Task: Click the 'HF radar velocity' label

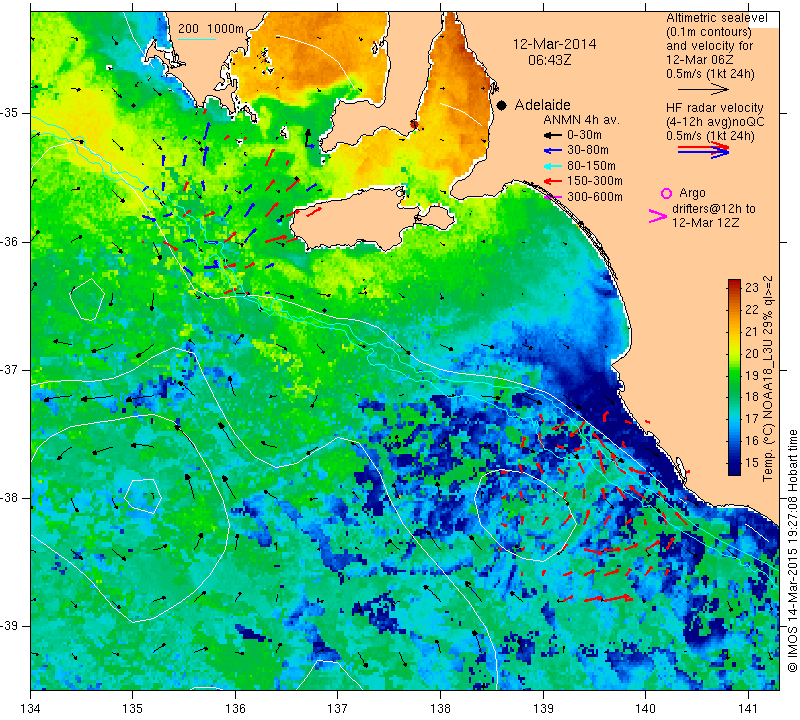Action: pyautogui.click(x=714, y=108)
